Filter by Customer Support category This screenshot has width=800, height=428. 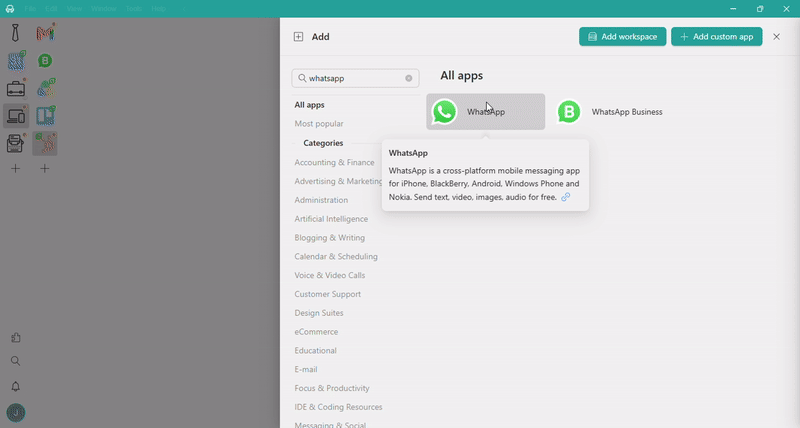328,294
